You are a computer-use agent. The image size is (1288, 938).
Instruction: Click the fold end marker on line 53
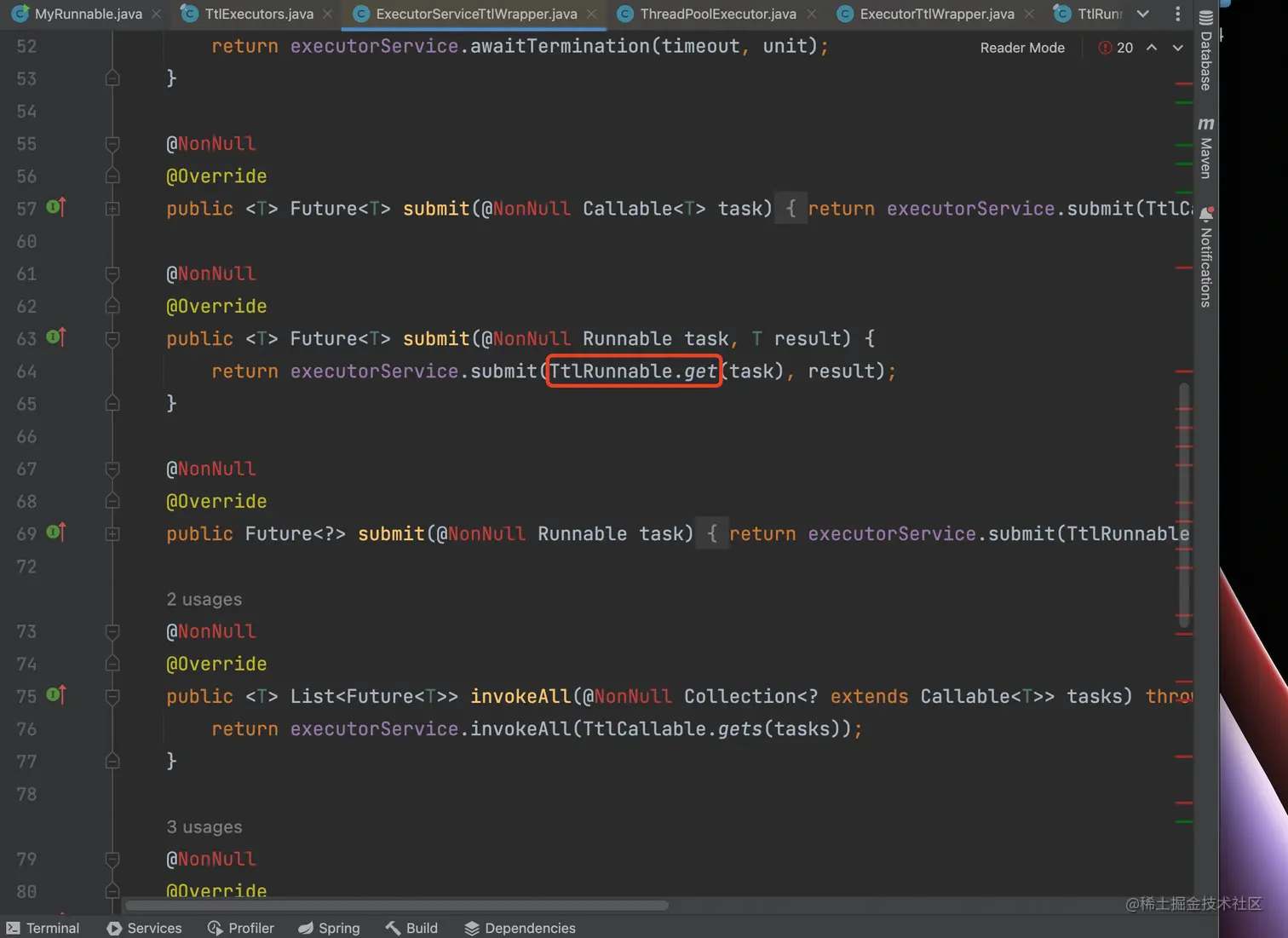tap(112, 78)
